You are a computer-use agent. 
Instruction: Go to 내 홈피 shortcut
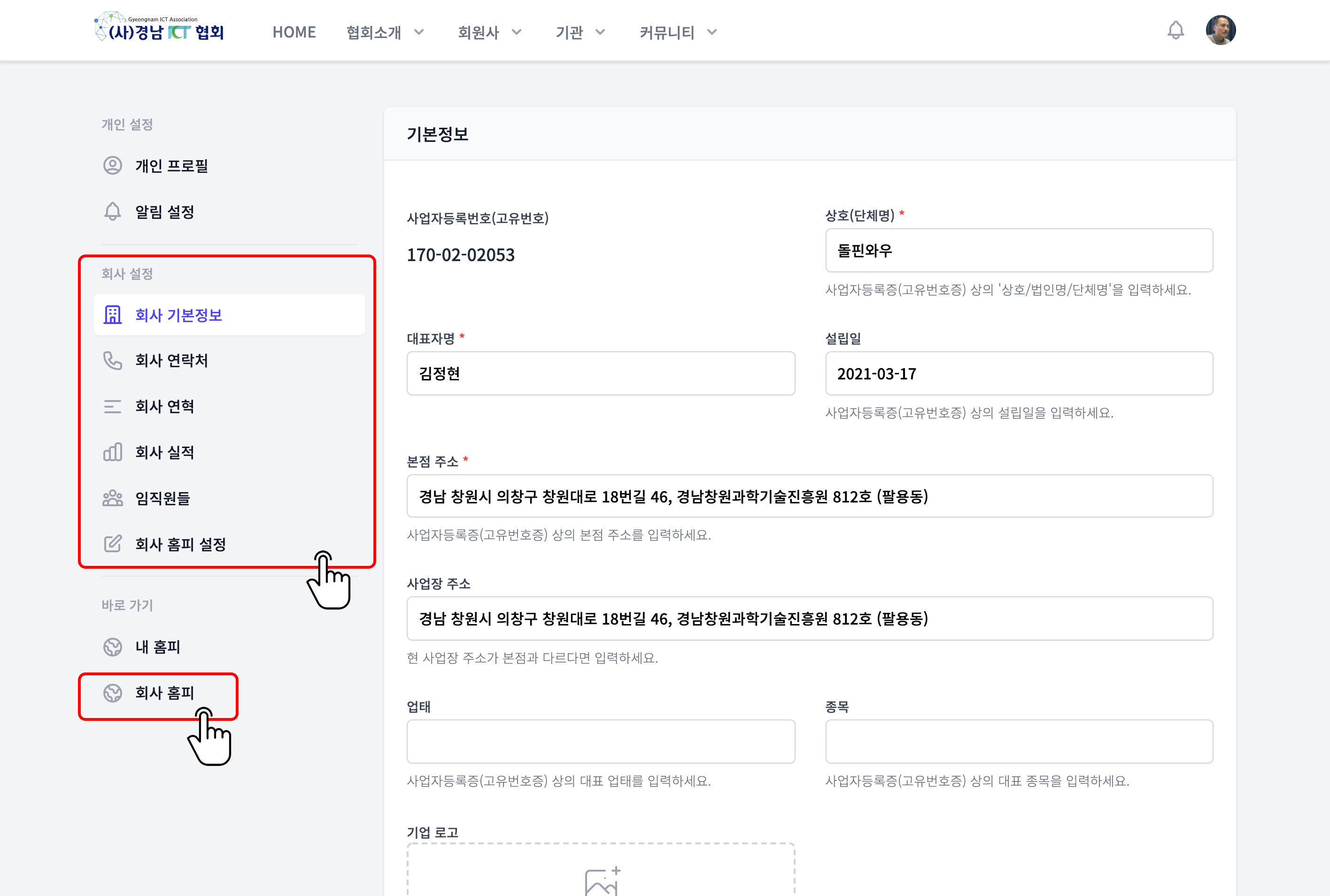click(x=230, y=647)
